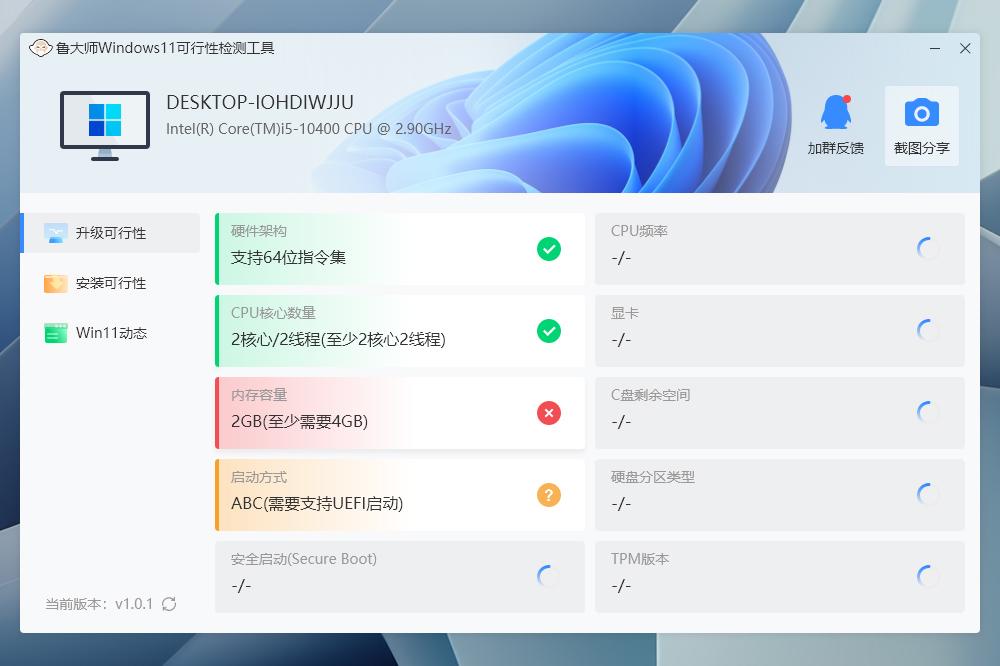Click the 硬盘分区类型 label

click(x=652, y=477)
